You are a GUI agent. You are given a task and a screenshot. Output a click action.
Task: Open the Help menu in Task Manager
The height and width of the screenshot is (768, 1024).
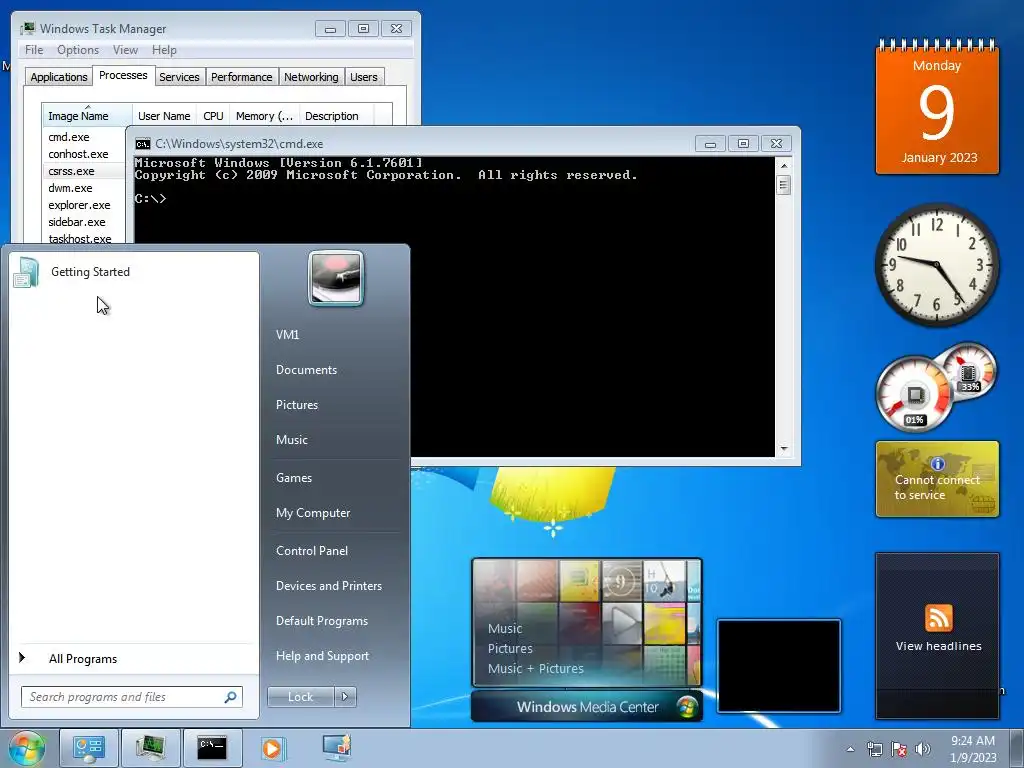coord(164,50)
